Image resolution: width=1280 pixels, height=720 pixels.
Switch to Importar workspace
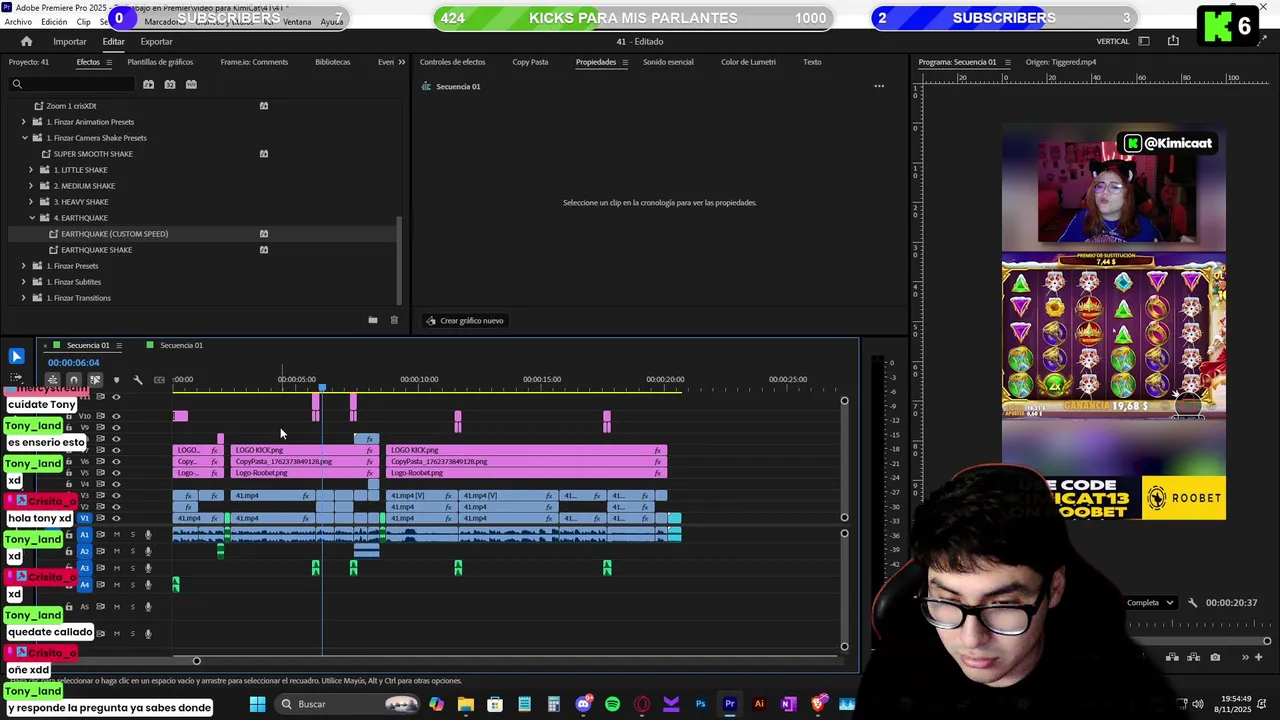pos(69,41)
